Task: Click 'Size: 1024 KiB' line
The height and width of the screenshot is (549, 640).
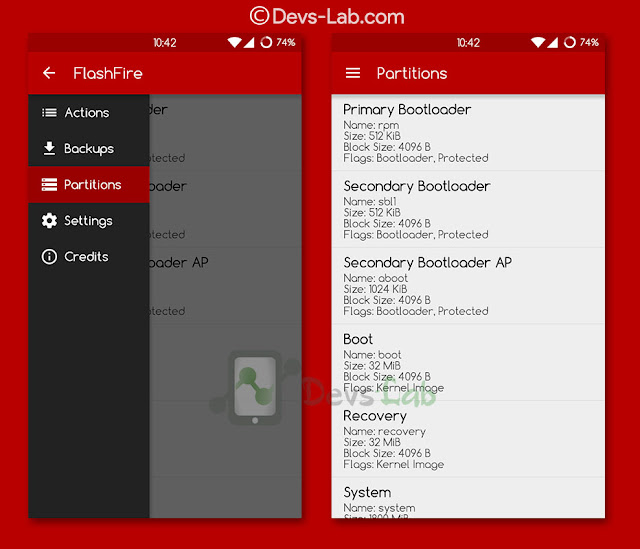Action: 376,289
